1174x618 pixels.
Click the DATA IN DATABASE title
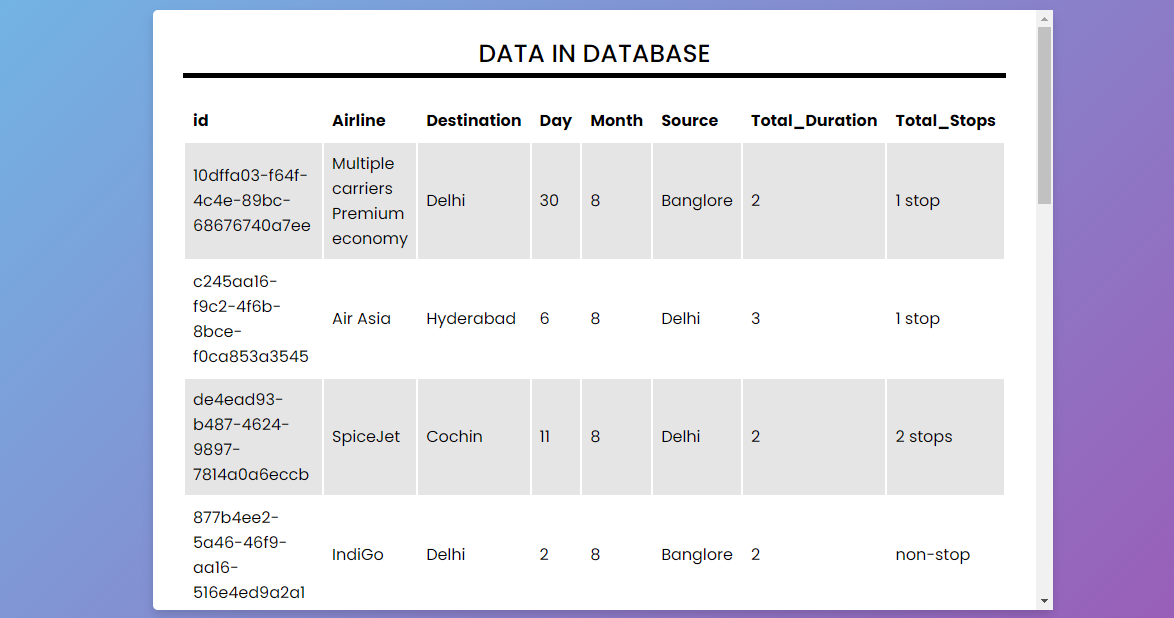pos(593,53)
